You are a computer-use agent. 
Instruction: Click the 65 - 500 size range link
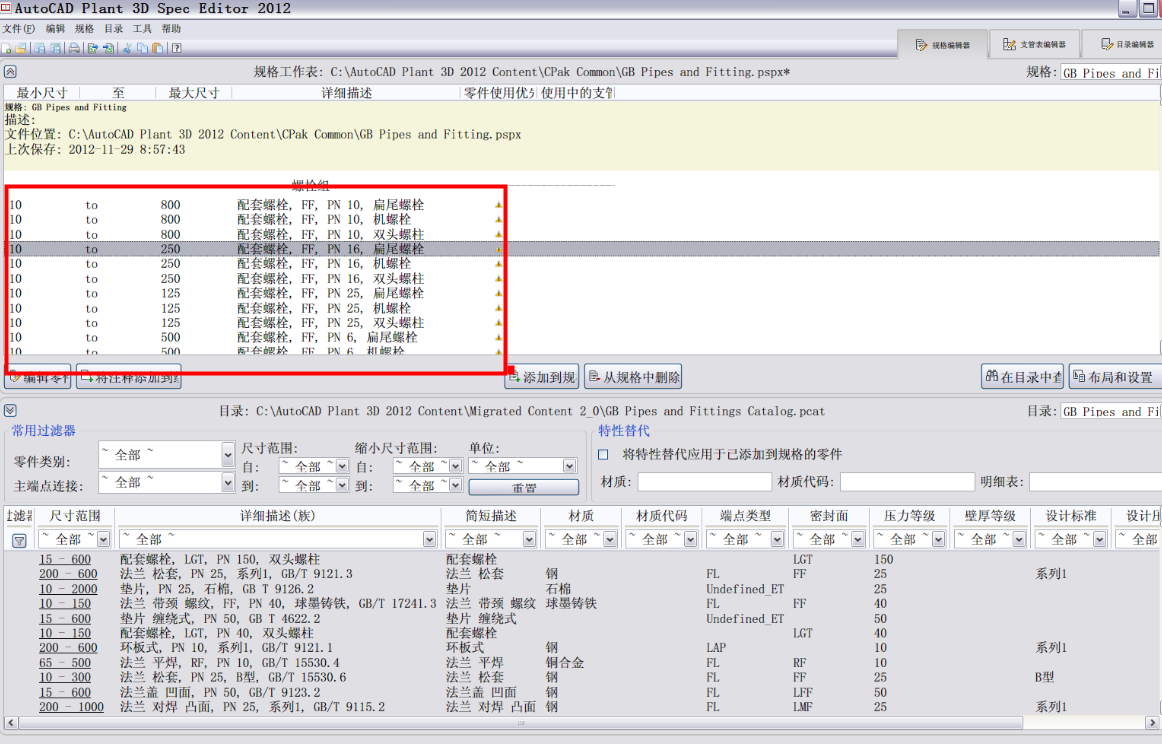[65, 662]
